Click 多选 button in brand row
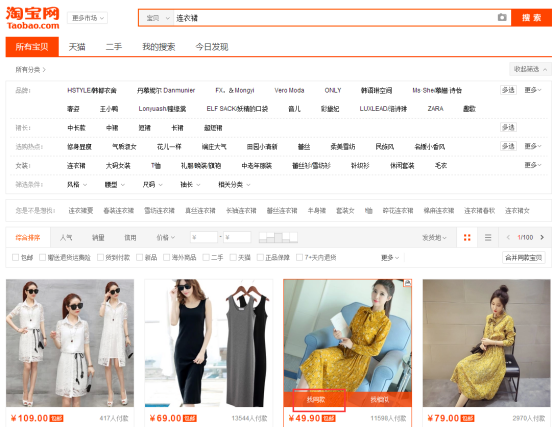554x428 pixels. (x=508, y=90)
